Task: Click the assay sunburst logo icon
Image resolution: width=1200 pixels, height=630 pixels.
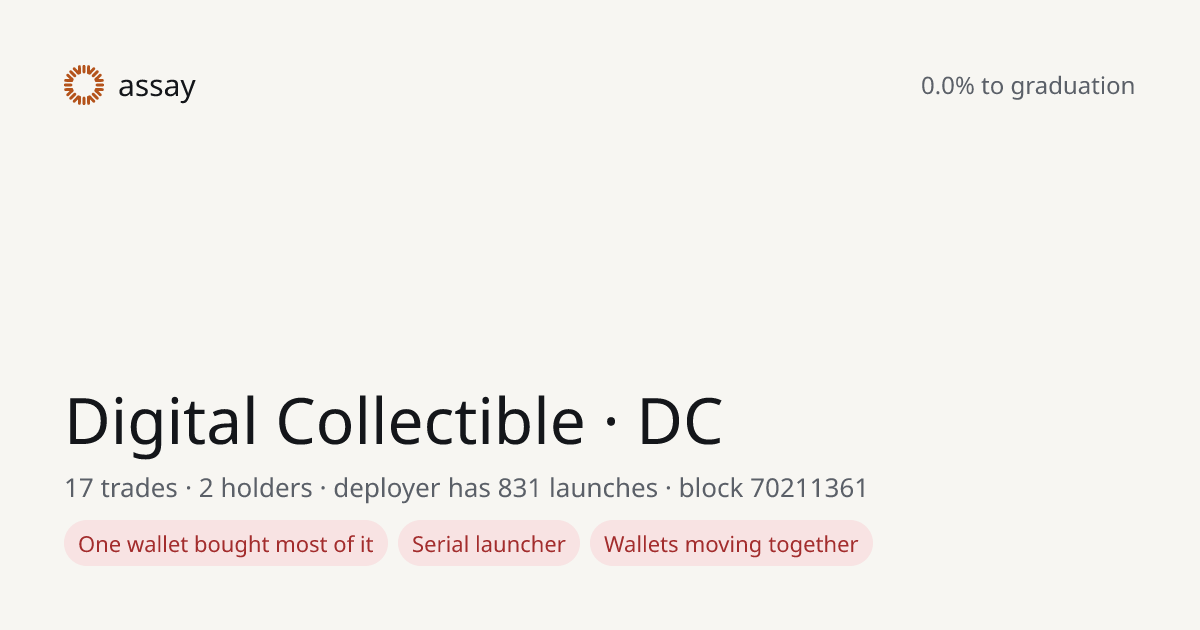Action: [x=84, y=85]
